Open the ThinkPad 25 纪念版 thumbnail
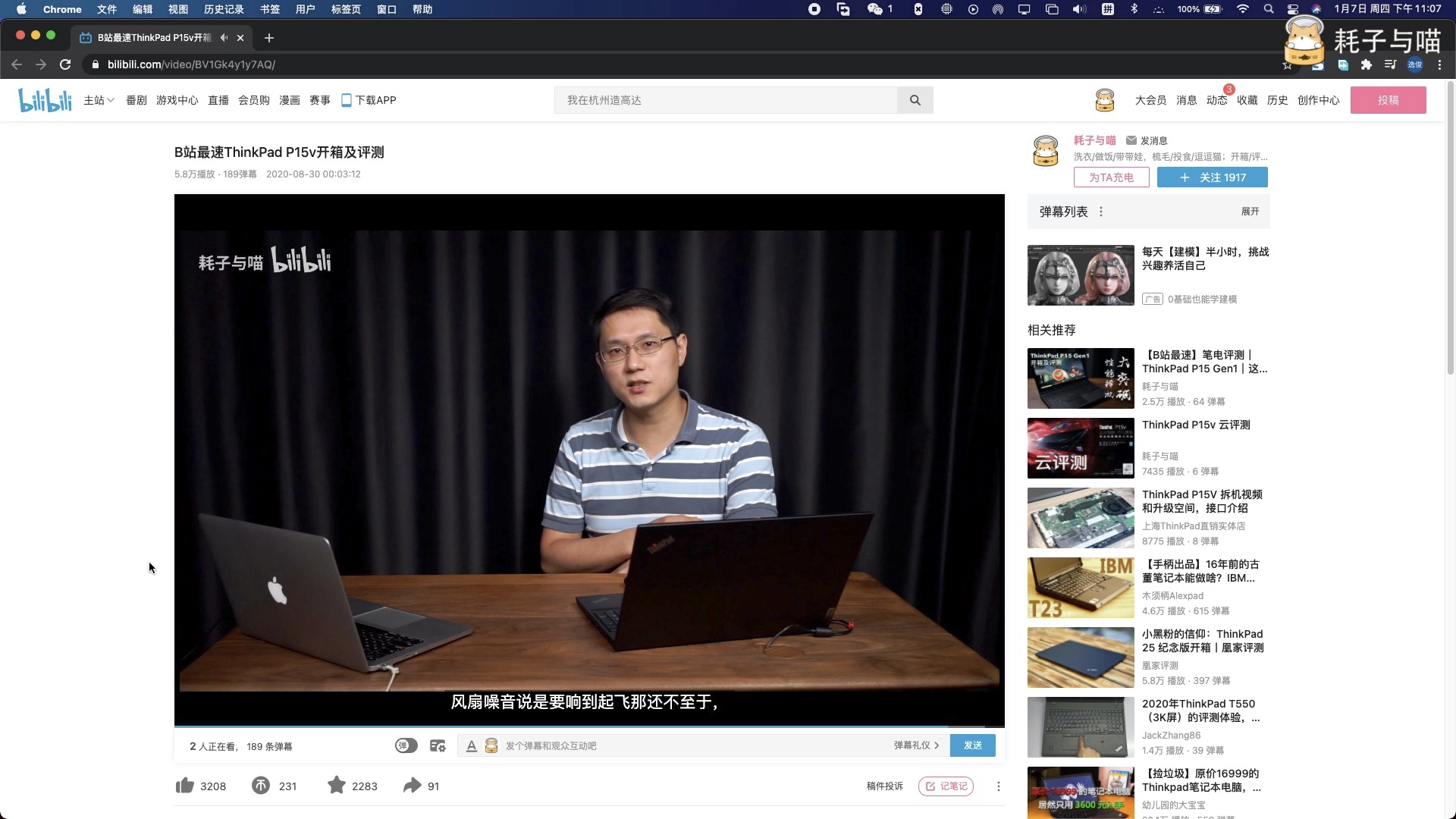The image size is (1456, 819). (1081, 657)
